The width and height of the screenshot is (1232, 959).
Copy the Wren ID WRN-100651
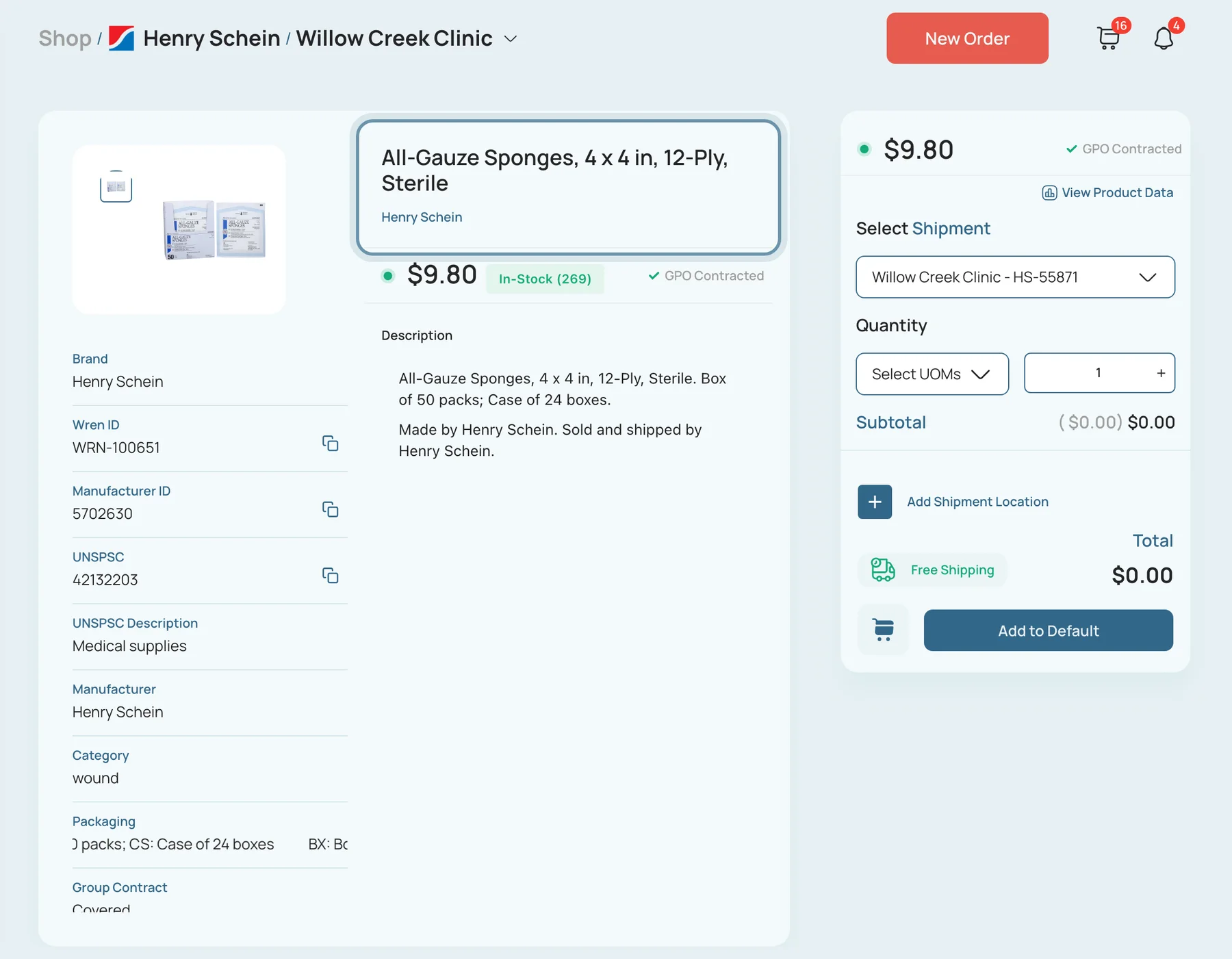point(331,444)
